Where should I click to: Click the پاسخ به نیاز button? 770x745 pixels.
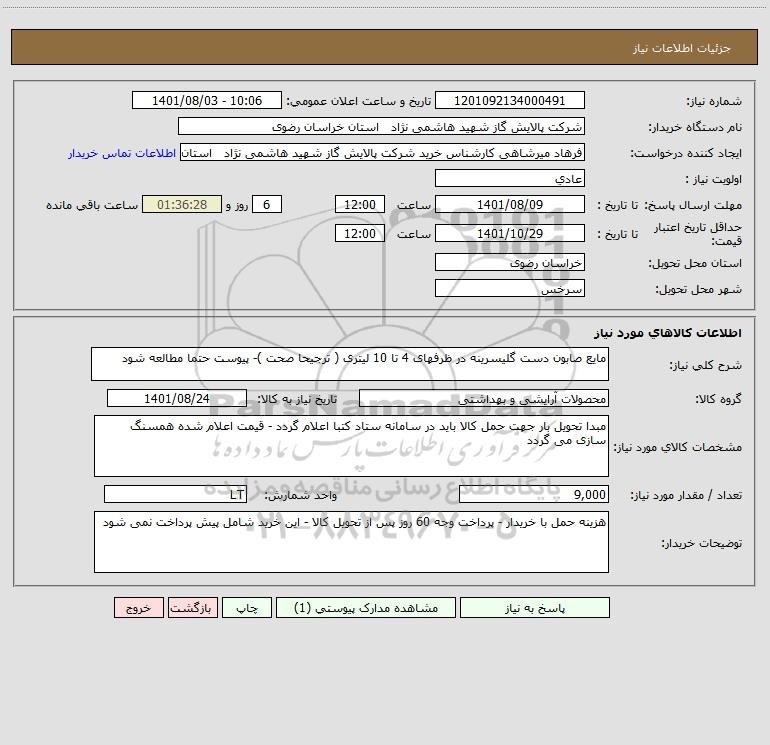tap(535, 608)
